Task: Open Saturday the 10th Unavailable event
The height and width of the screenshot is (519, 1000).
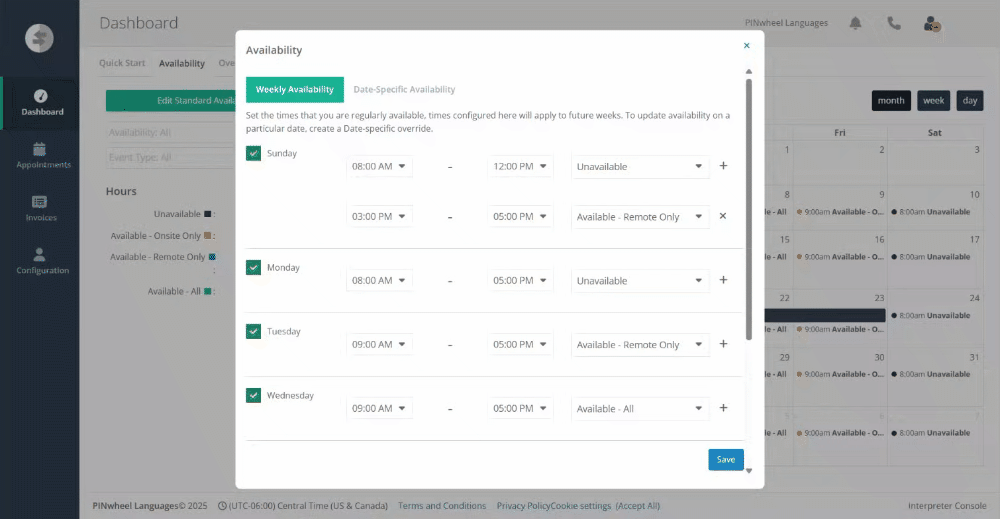Action: coord(931,212)
